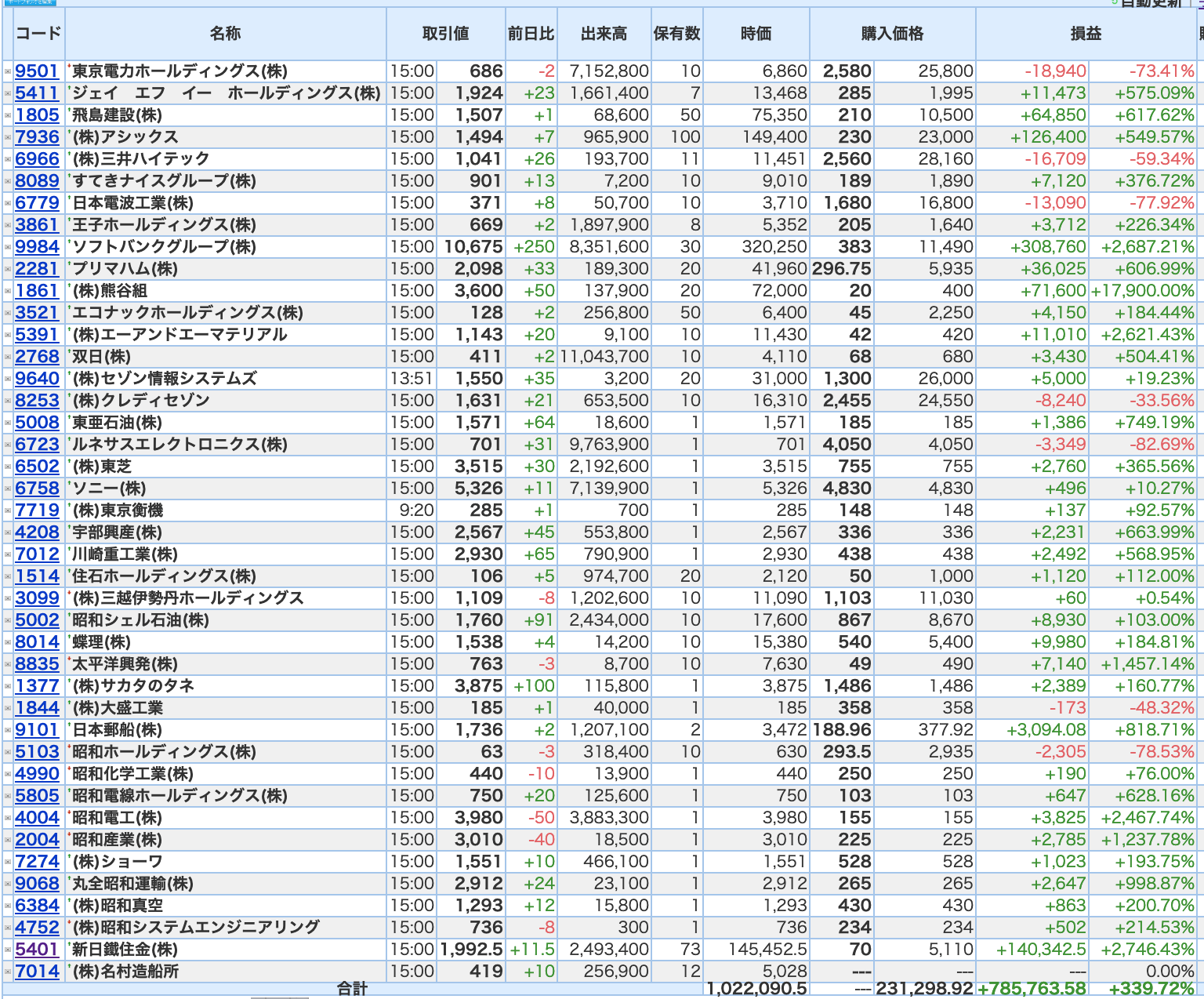
Task: Click the percentage +17,900.00%
Action: (1143, 291)
